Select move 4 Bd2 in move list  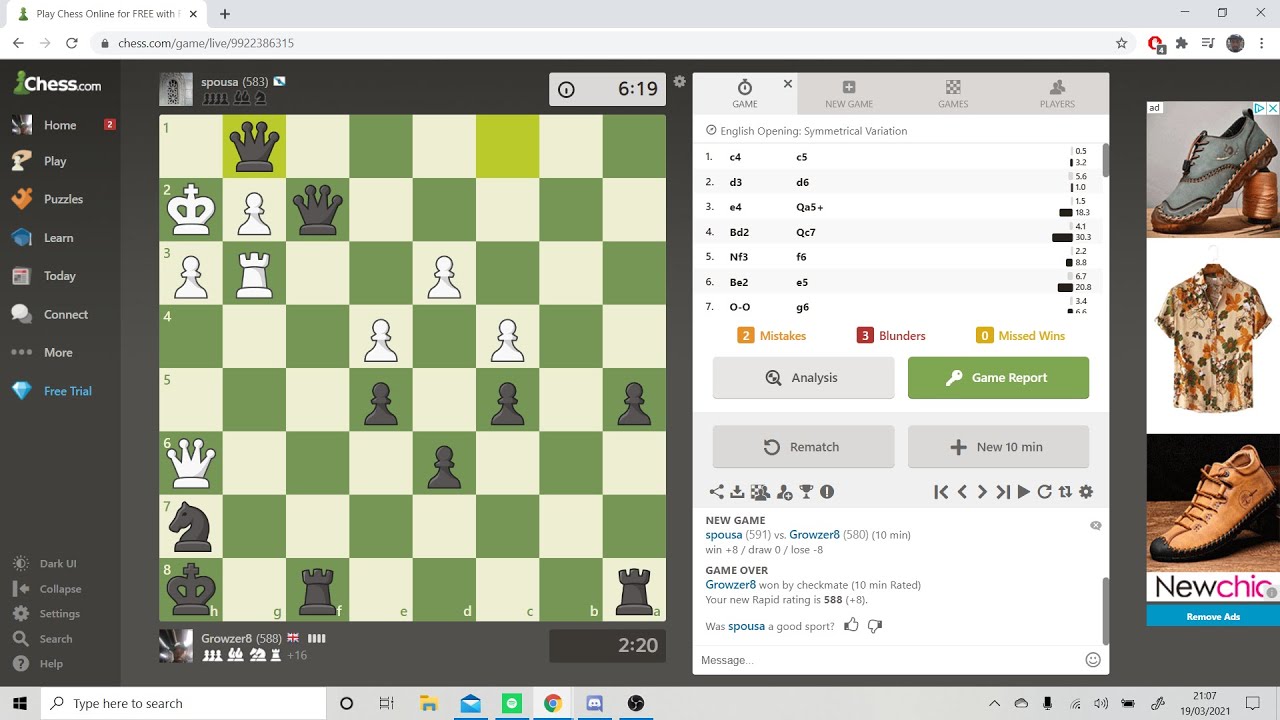739,232
